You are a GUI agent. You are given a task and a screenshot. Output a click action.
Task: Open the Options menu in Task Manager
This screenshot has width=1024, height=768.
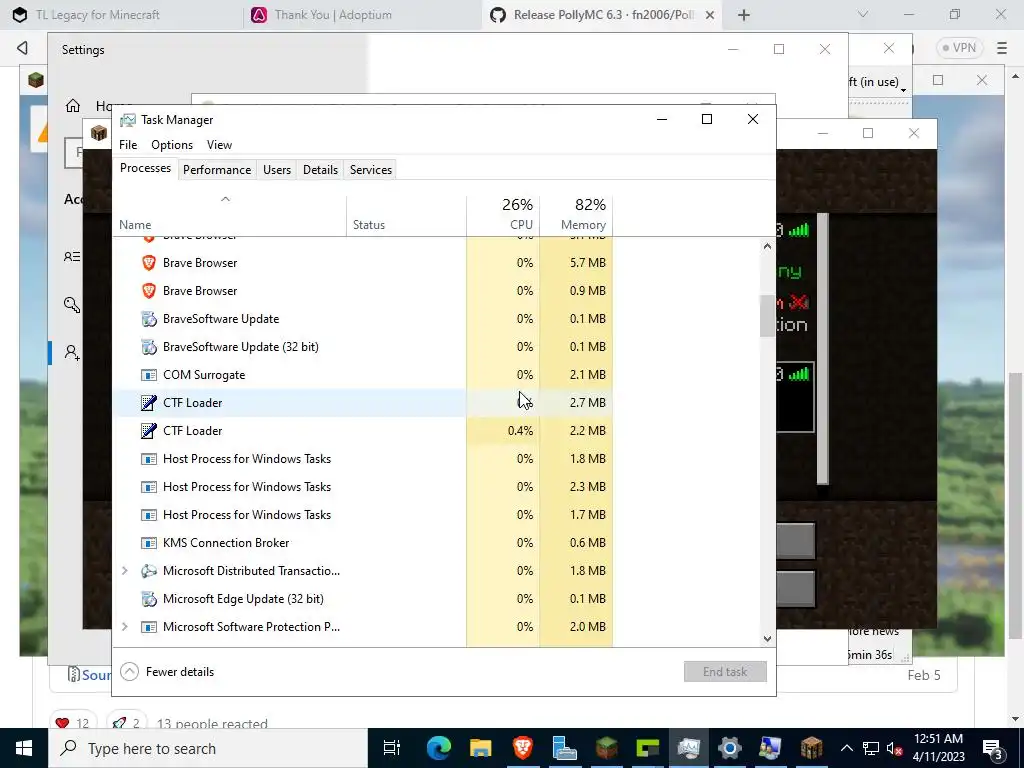click(172, 145)
